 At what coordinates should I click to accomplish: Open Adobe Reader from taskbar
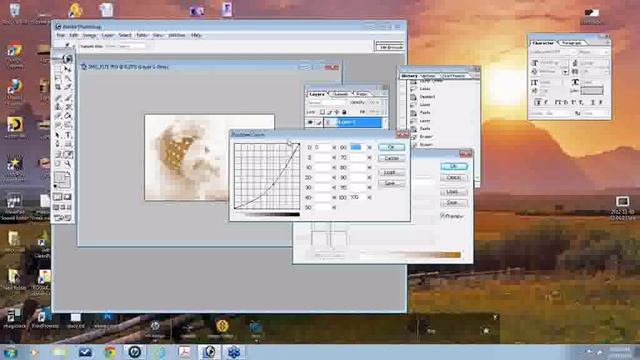pos(184,352)
